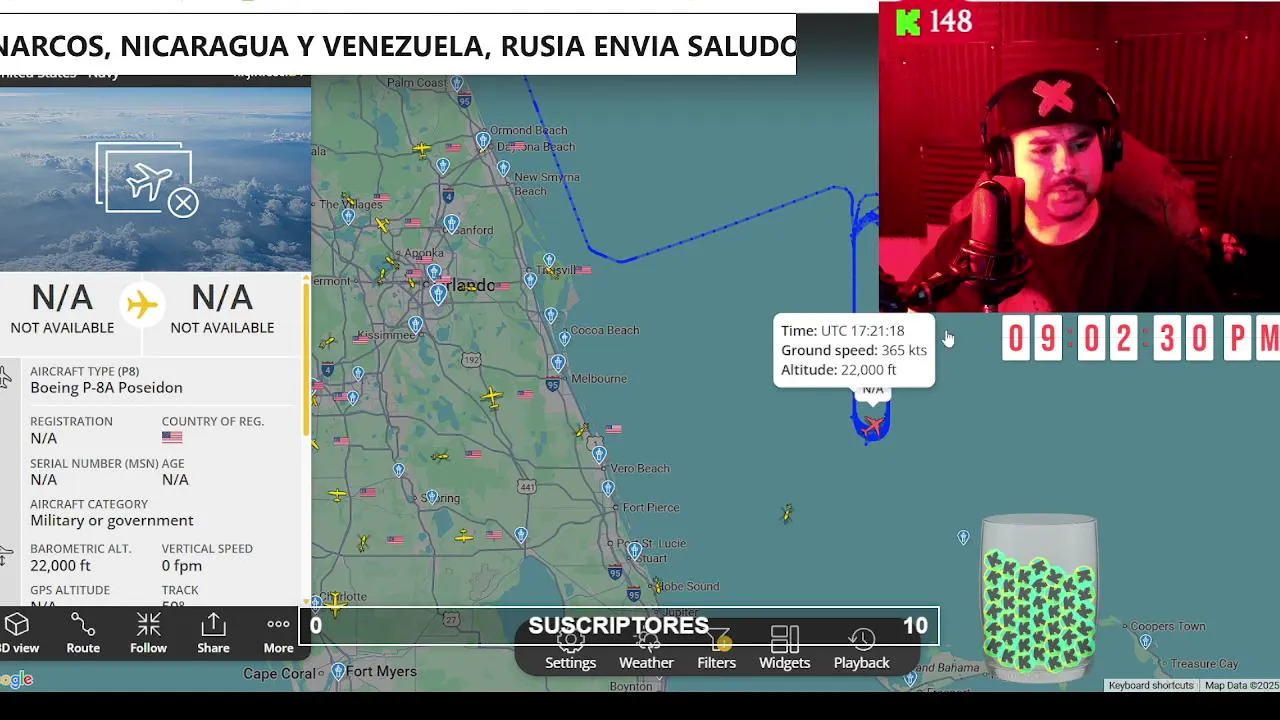This screenshot has width=1280, height=720.
Task: Click the Ground speed 365 kts tooltip line
Action: 854,350
